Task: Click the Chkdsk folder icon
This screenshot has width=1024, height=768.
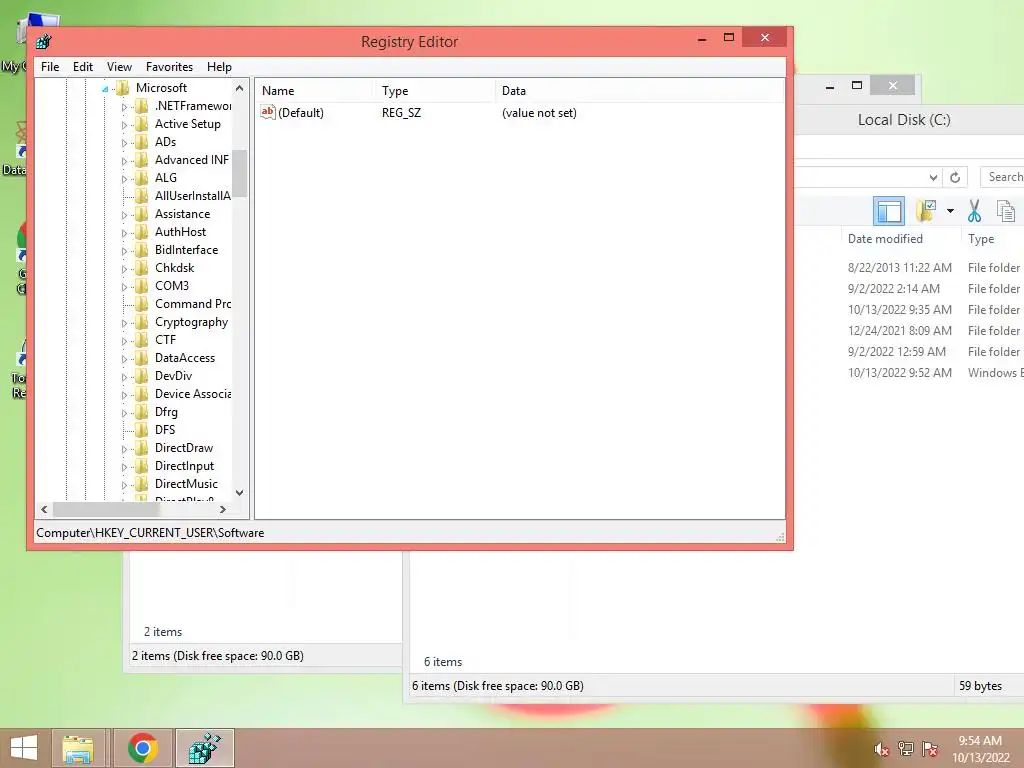Action: pos(141,268)
